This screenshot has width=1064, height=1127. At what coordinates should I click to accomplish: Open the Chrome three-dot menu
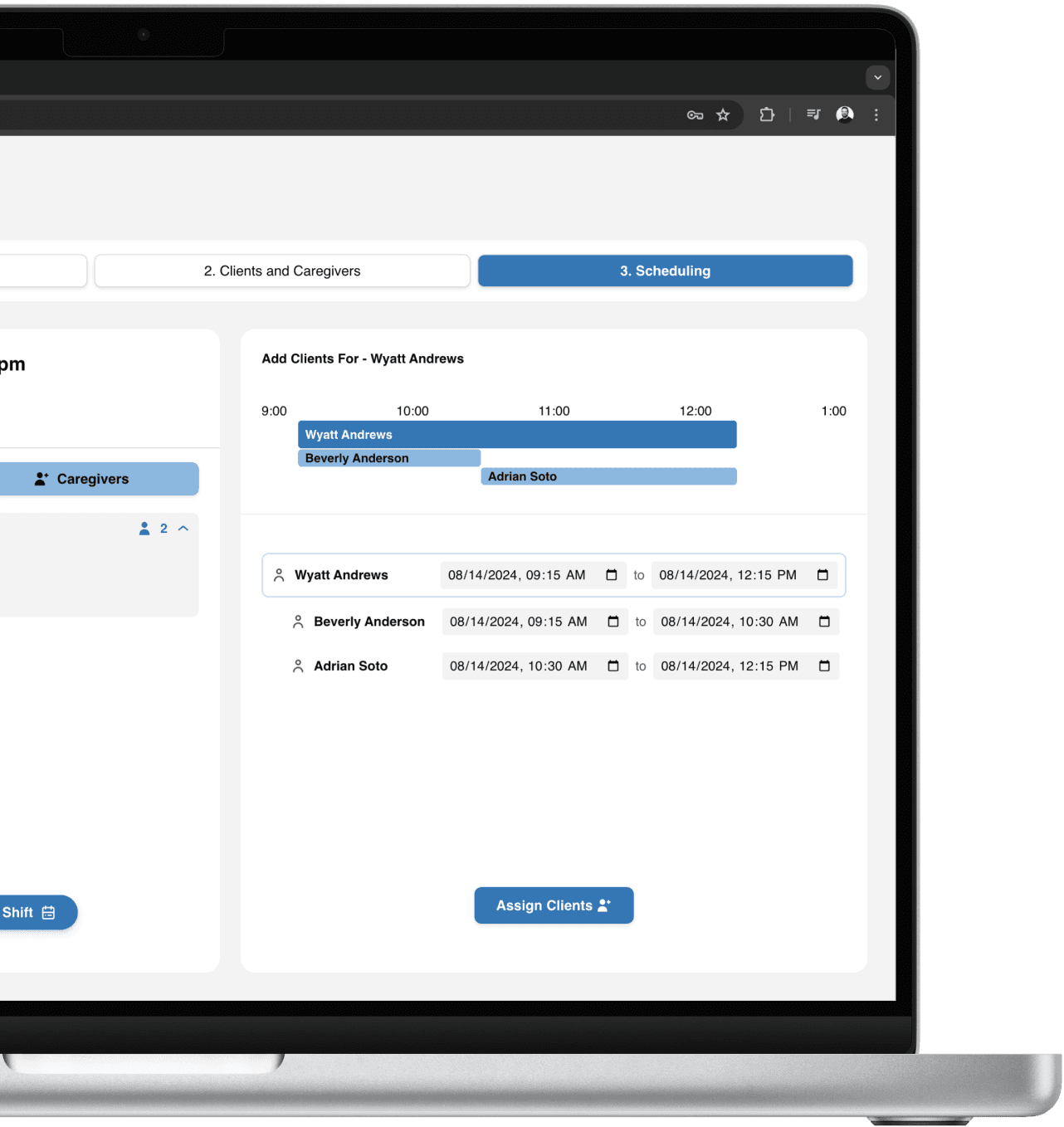point(876,115)
